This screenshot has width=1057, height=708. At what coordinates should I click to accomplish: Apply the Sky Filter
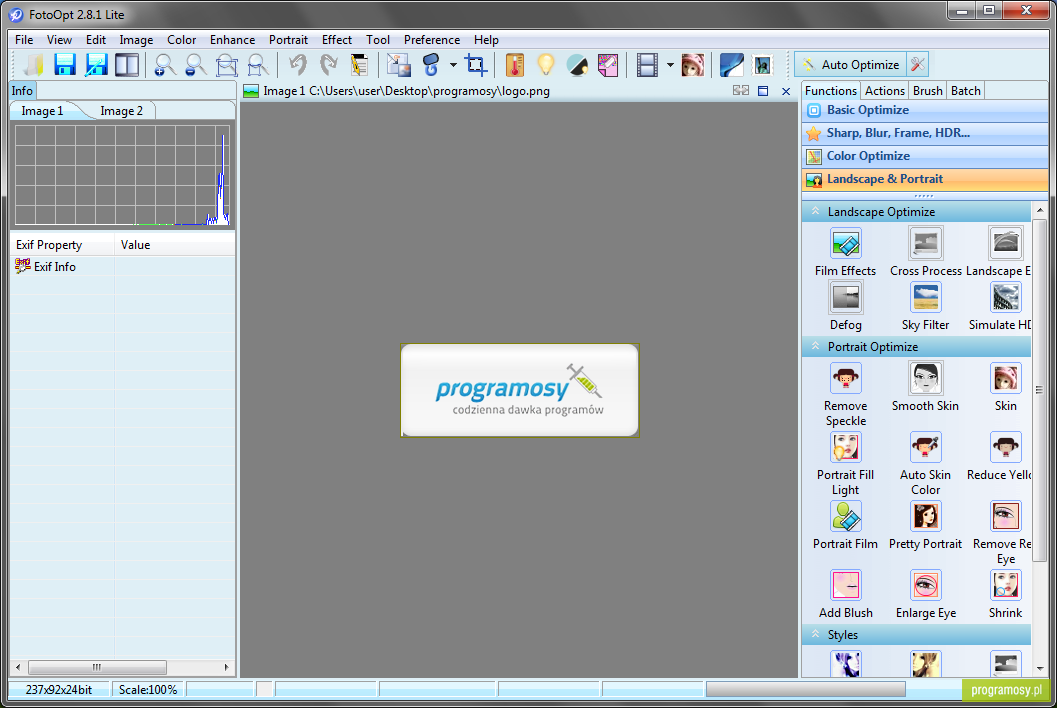tap(926, 307)
